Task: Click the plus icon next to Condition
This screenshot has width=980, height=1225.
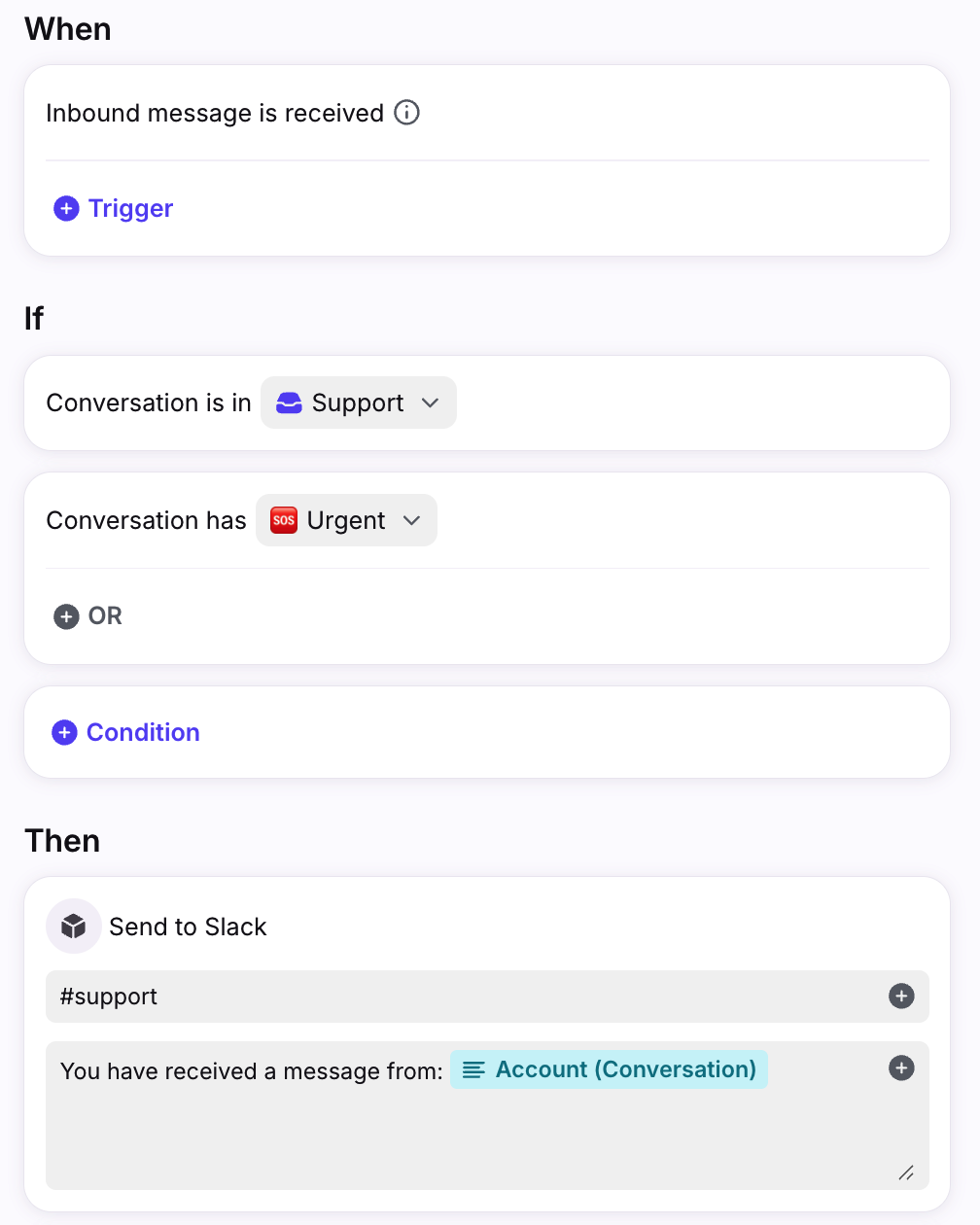Action: point(64,732)
